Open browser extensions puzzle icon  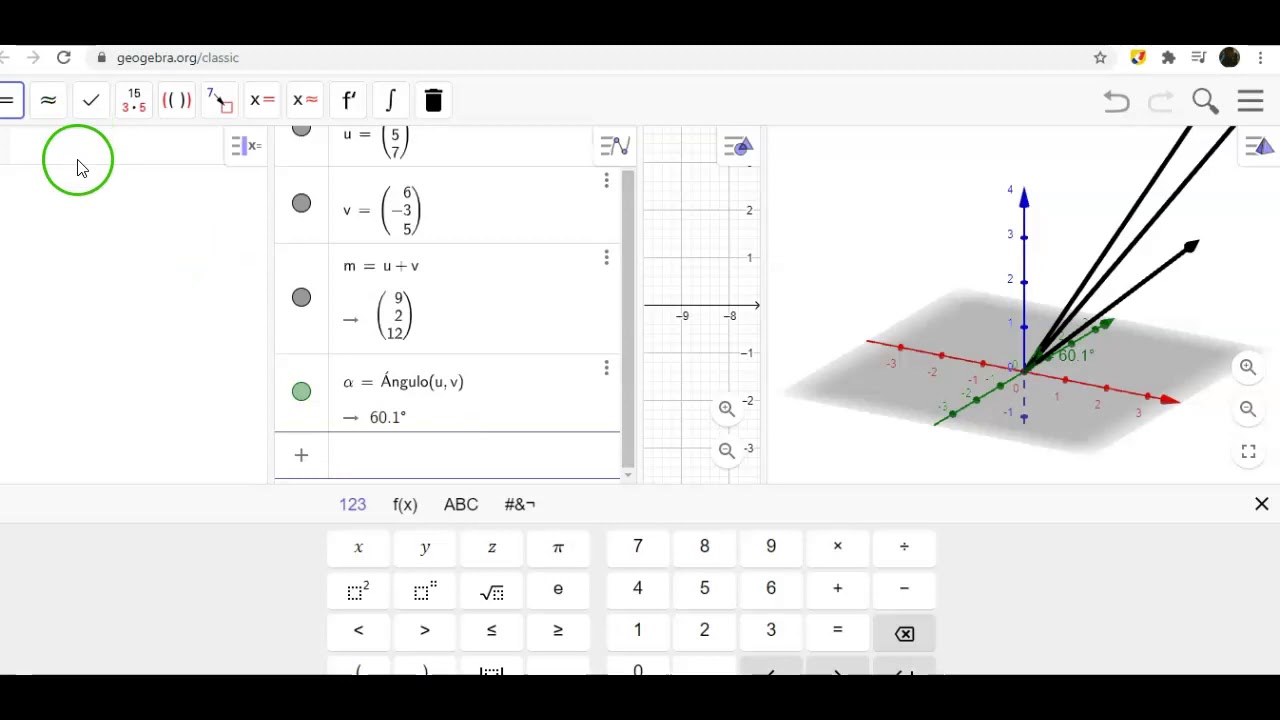(1168, 58)
